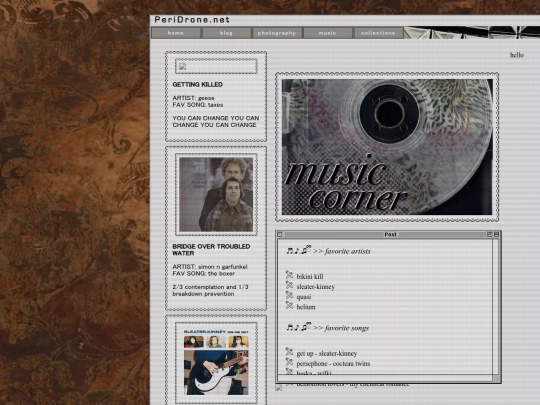Viewport: 540px width, 405px height.
Task: Click the bullet icon beside helium
Action: tap(289, 305)
